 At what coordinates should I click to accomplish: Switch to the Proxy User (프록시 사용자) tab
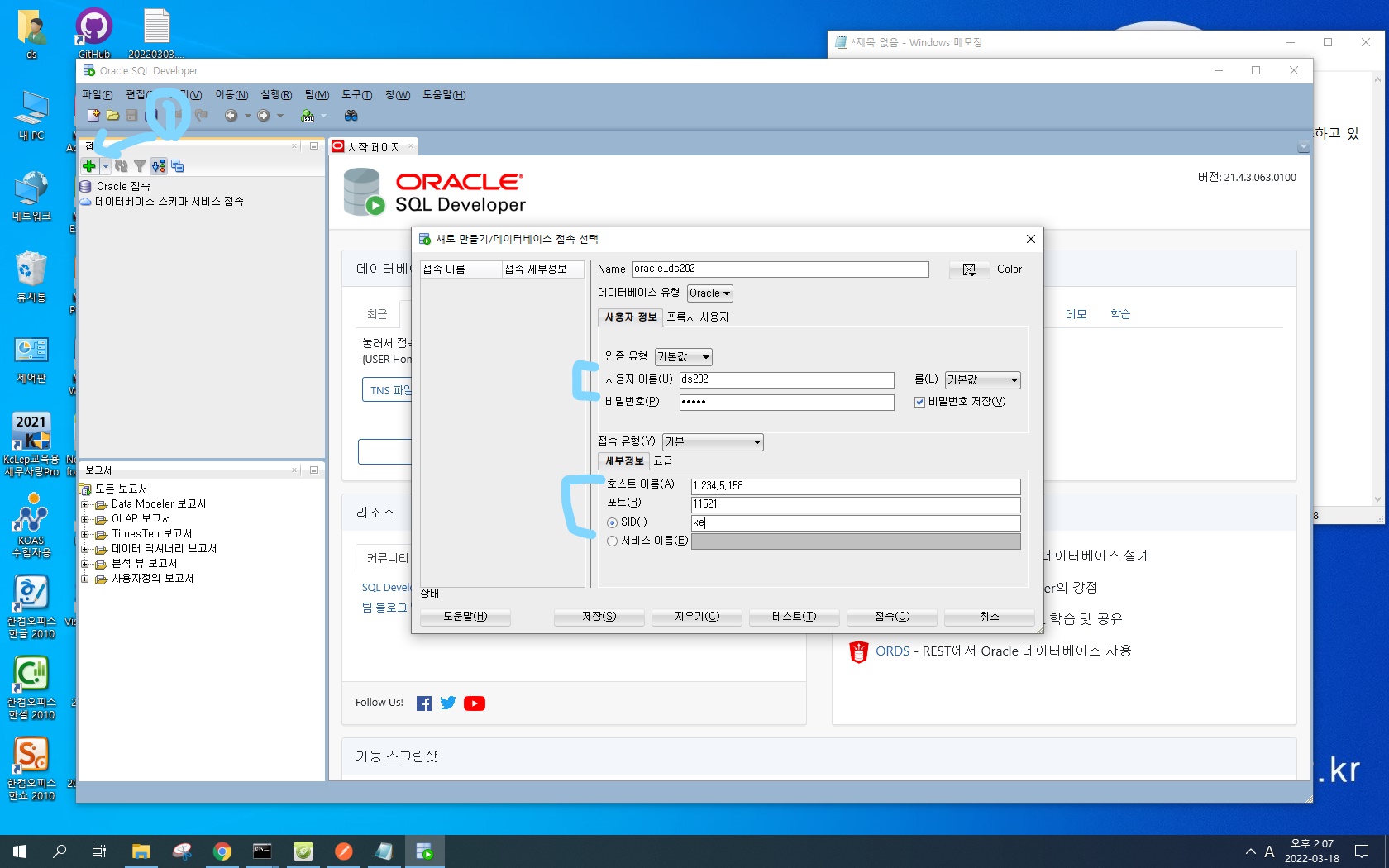pos(698,317)
